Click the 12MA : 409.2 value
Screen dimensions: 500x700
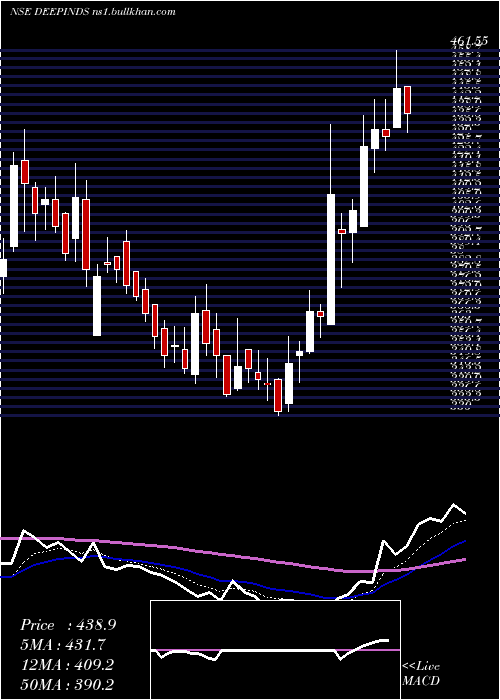67,665
